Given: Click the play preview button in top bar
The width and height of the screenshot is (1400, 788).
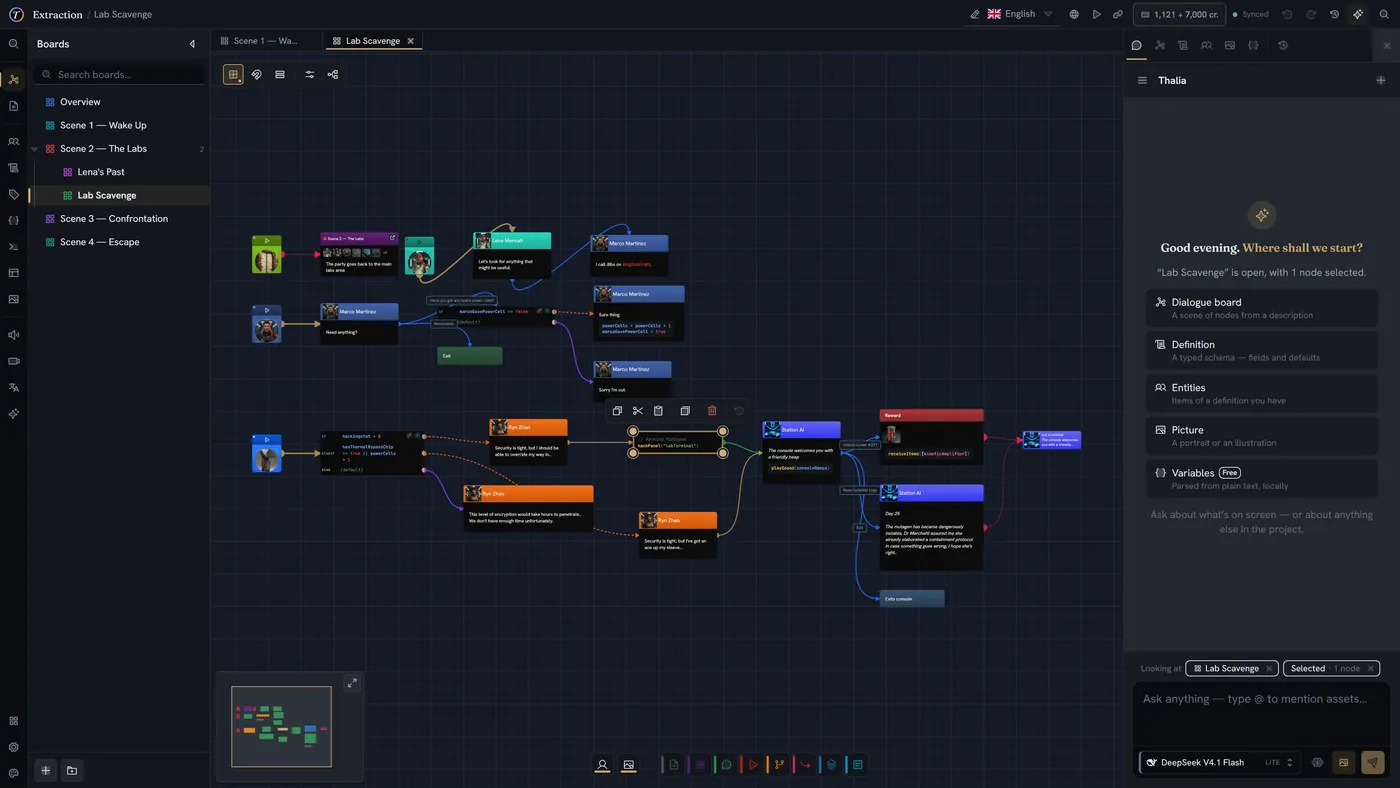Looking at the screenshot, I should (1096, 14).
